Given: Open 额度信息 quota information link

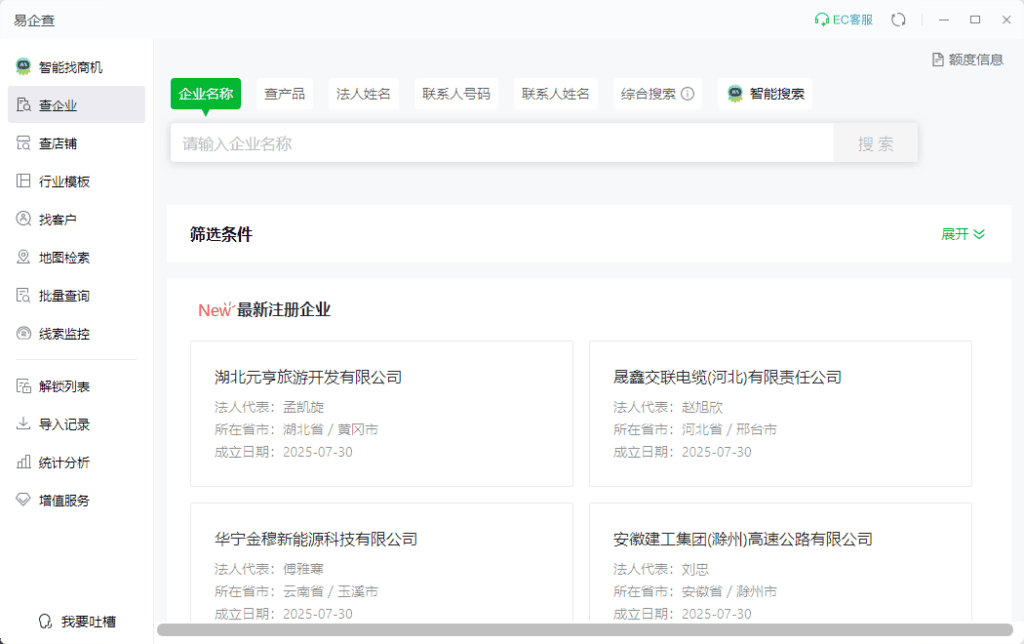Looking at the screenshot, I should (x=967, y=59).
